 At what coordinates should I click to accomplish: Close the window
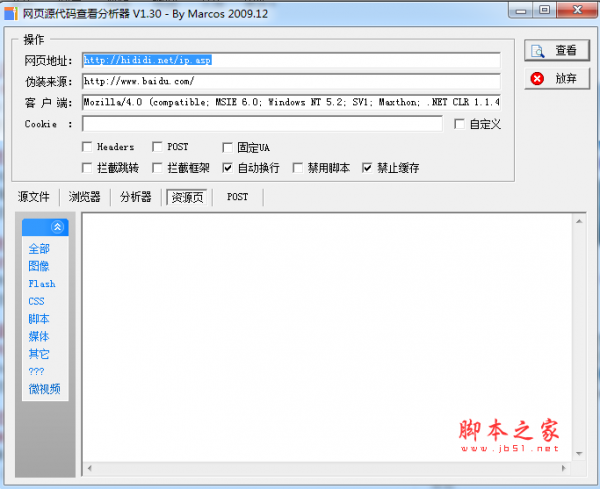(577, 10)
